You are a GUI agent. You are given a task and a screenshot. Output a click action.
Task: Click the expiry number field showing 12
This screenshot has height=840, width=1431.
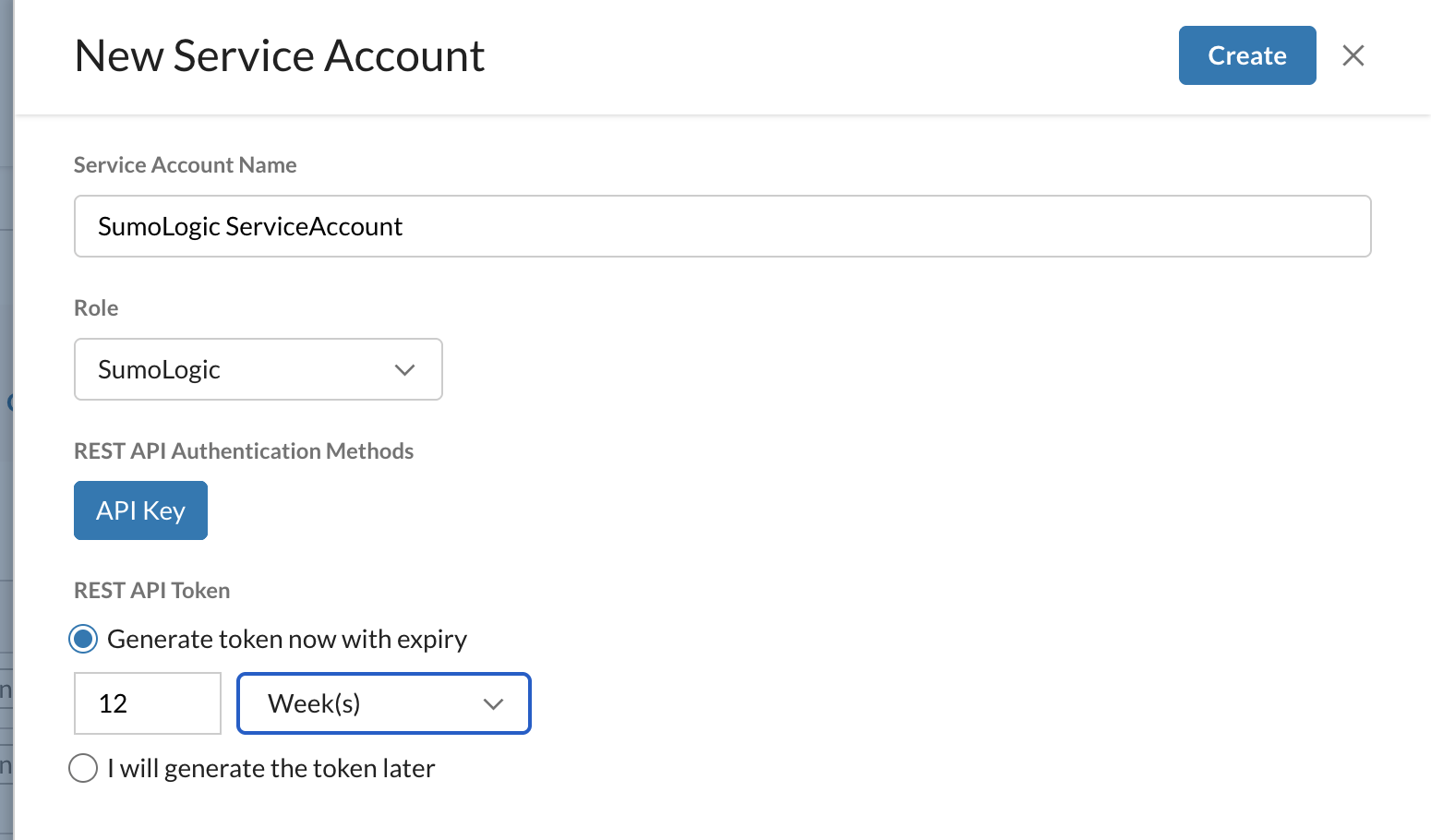(x=148, y=703)
